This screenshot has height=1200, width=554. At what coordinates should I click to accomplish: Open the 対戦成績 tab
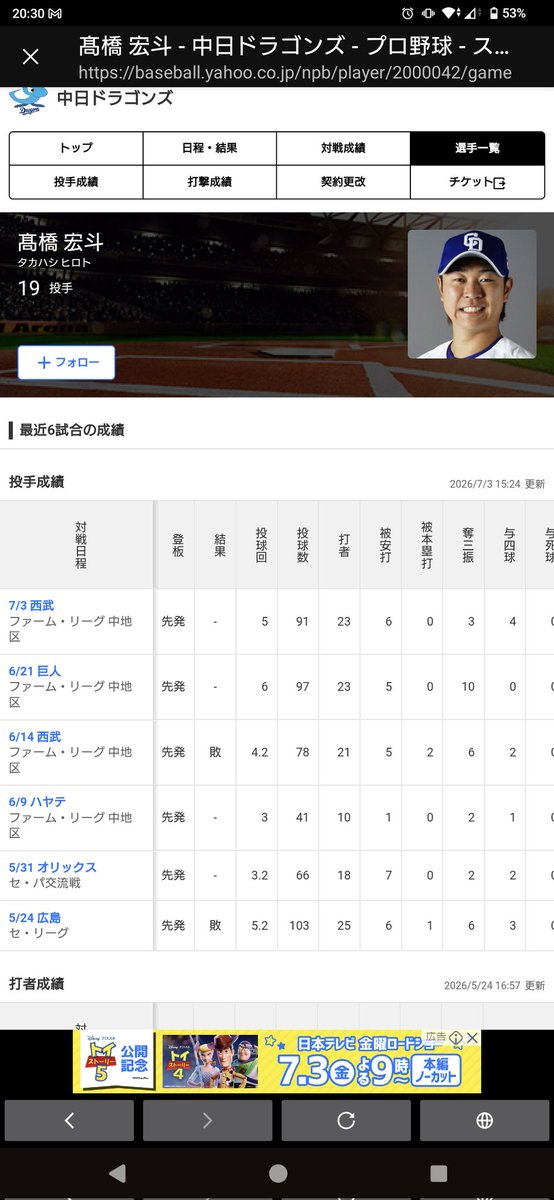click(343, 148)
